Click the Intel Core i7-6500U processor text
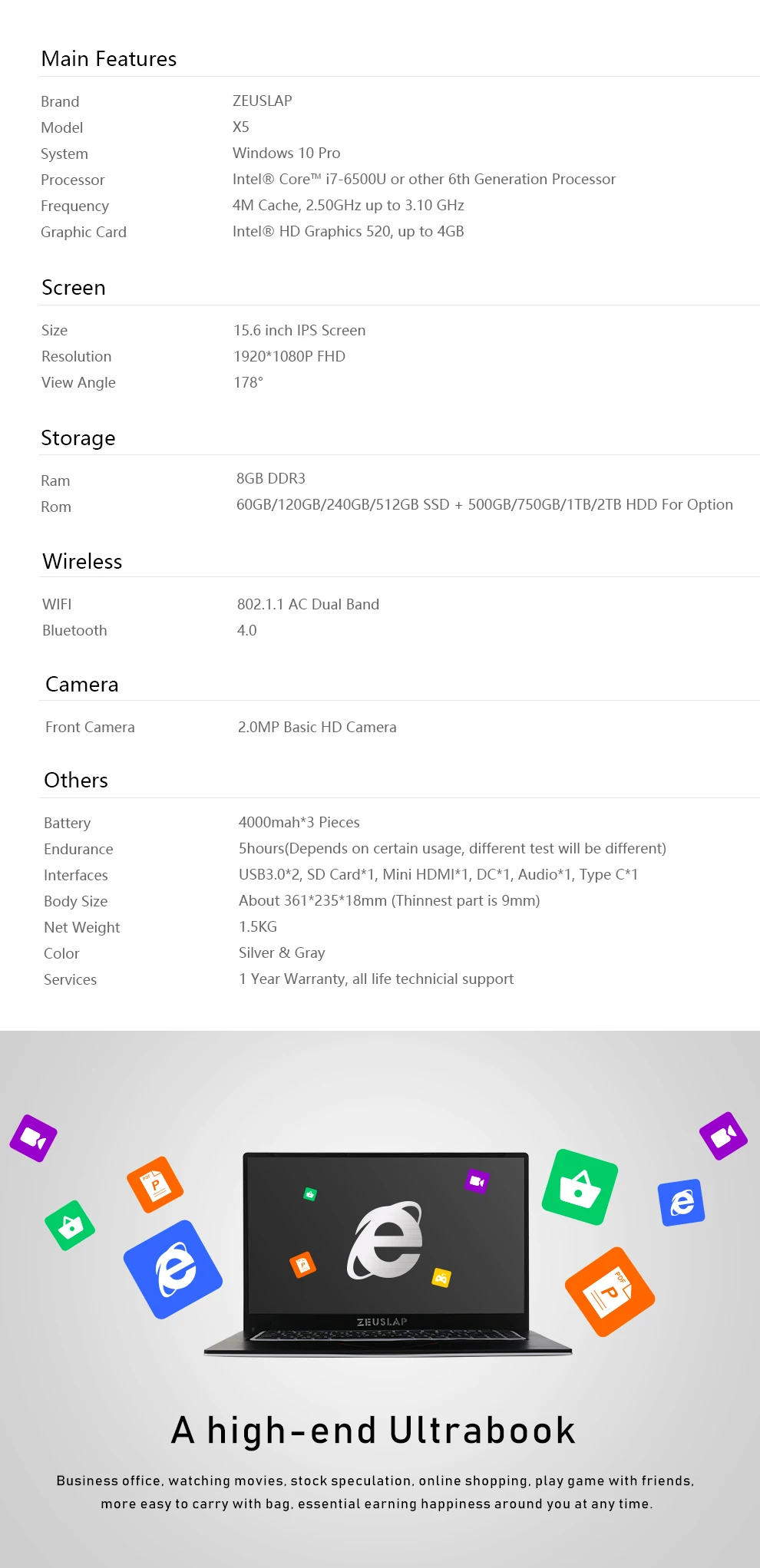 click(x=424, y=179)
